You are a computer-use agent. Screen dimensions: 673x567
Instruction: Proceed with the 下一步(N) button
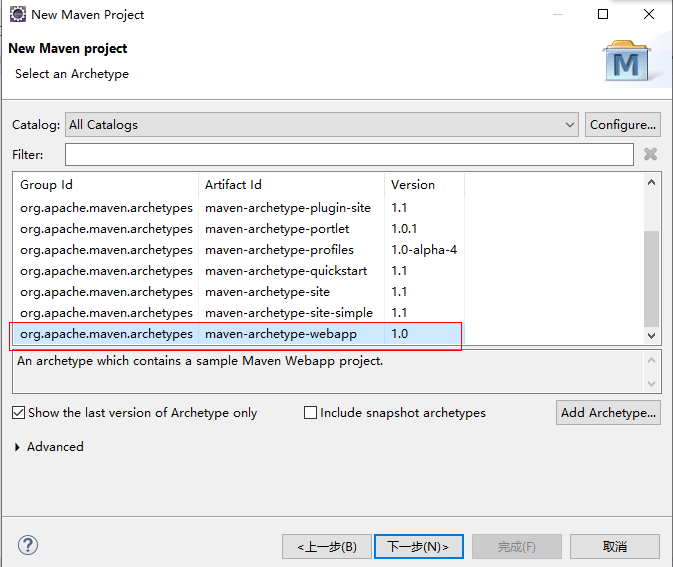click(x=418, y=546)
